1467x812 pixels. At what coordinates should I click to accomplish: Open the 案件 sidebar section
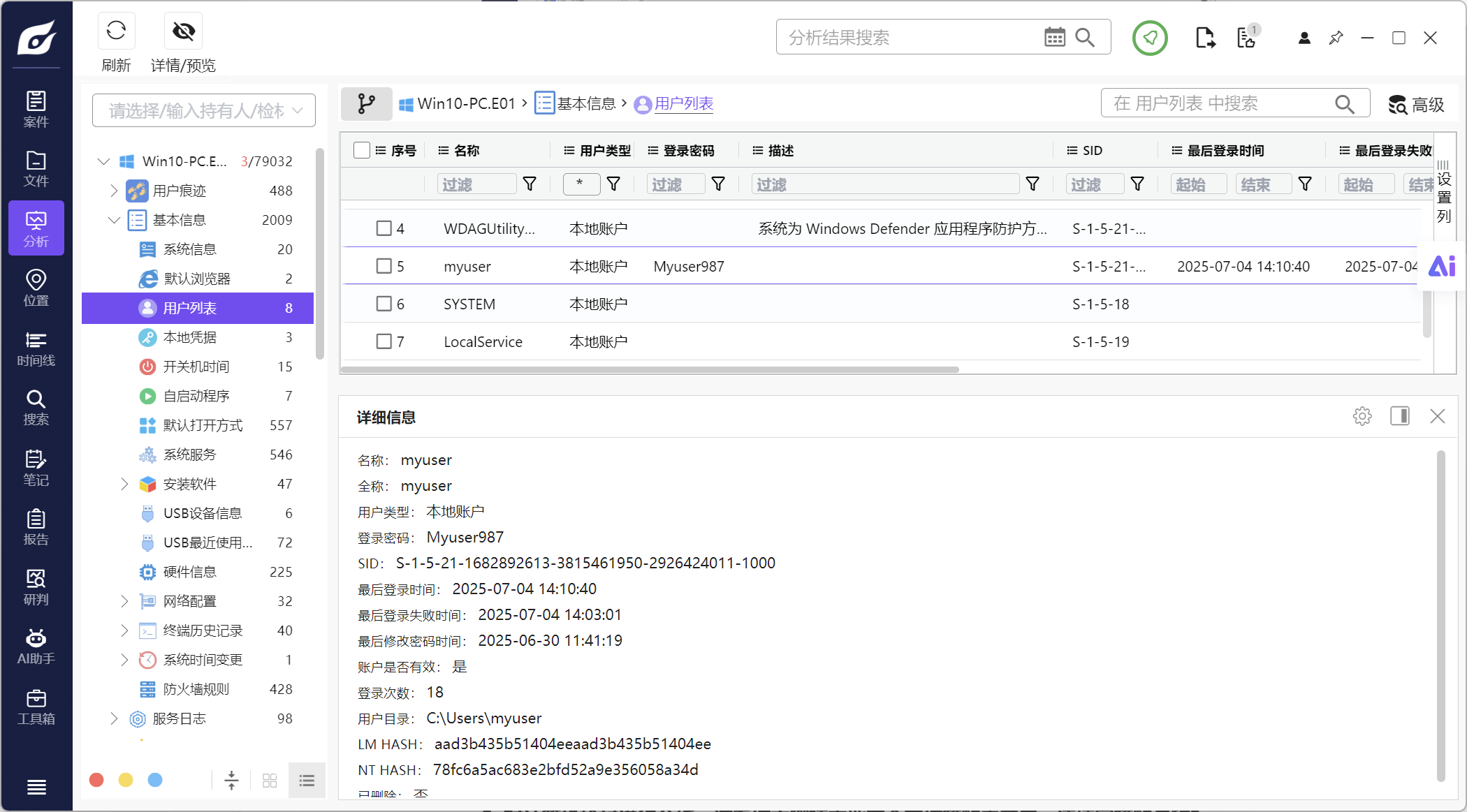tap(36, 110)
